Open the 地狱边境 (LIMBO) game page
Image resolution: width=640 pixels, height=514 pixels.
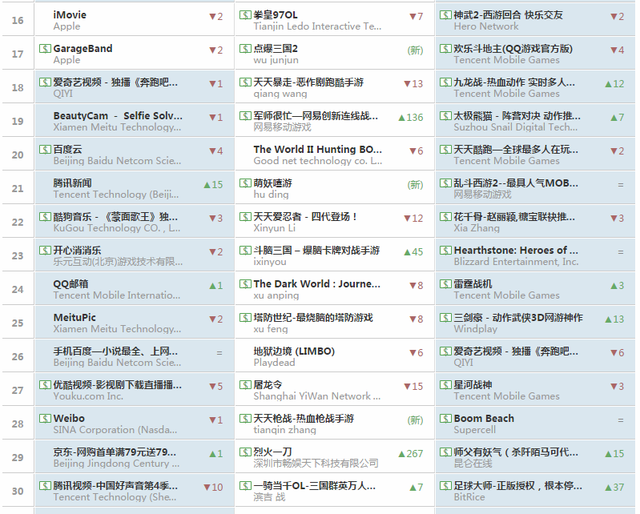[294, 351]
